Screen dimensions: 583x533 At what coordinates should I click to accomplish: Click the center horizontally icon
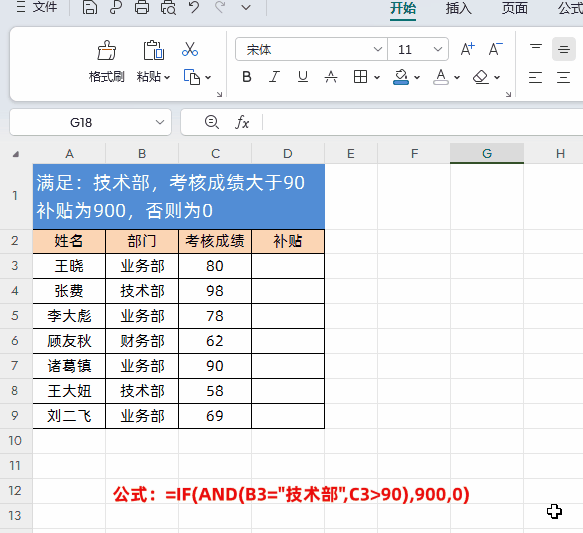[564, 77]
